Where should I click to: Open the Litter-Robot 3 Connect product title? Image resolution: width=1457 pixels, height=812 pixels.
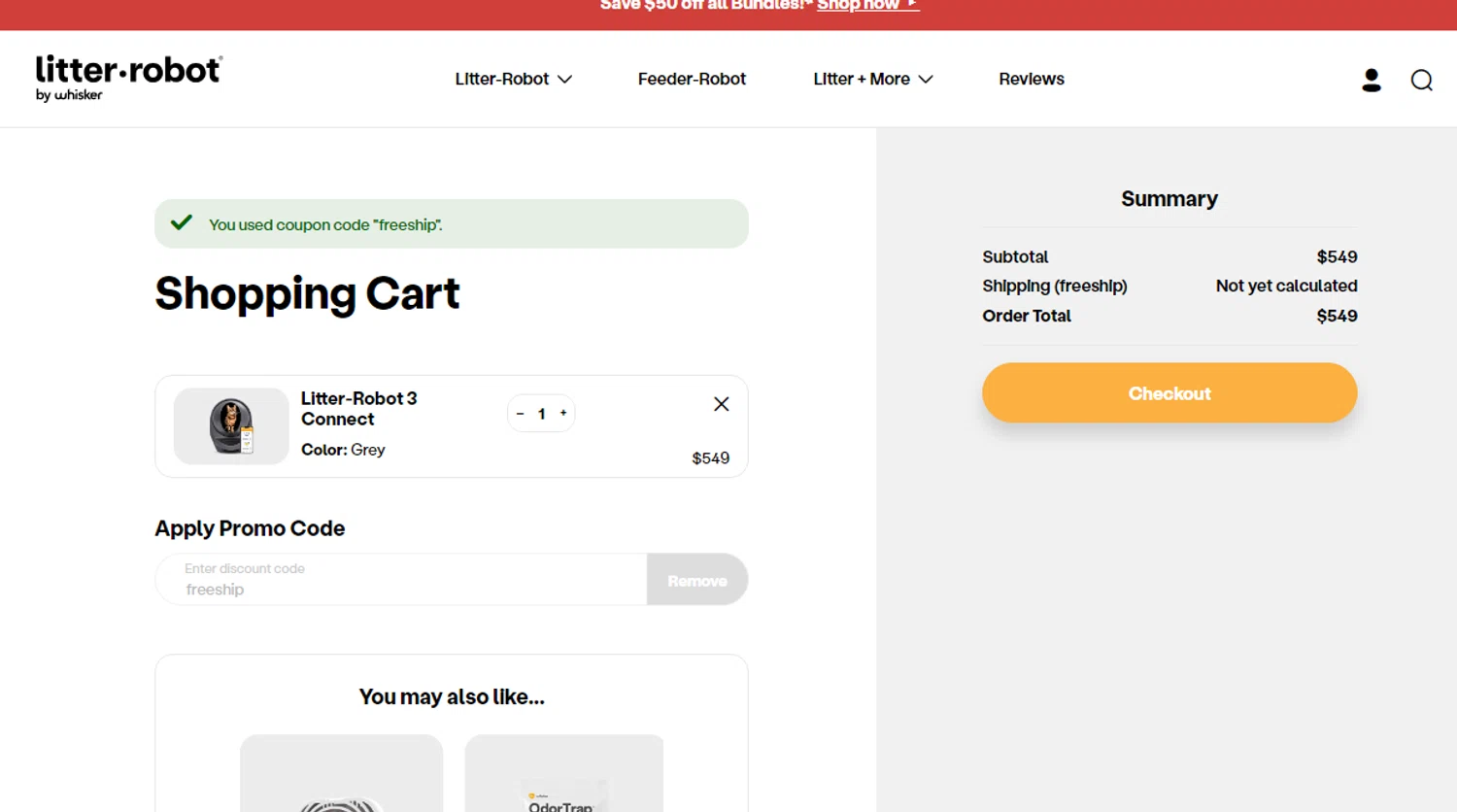[358, 409]
